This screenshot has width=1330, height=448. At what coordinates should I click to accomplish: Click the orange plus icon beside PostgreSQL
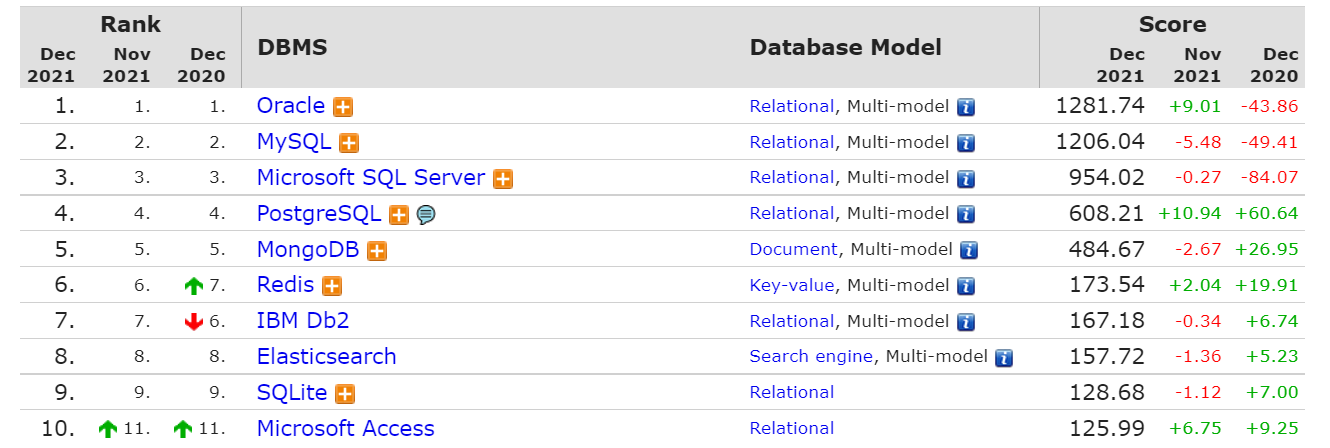click(399, 214)
